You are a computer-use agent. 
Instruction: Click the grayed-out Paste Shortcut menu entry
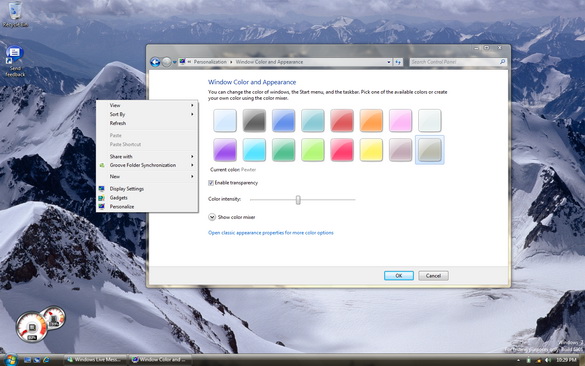147,144
